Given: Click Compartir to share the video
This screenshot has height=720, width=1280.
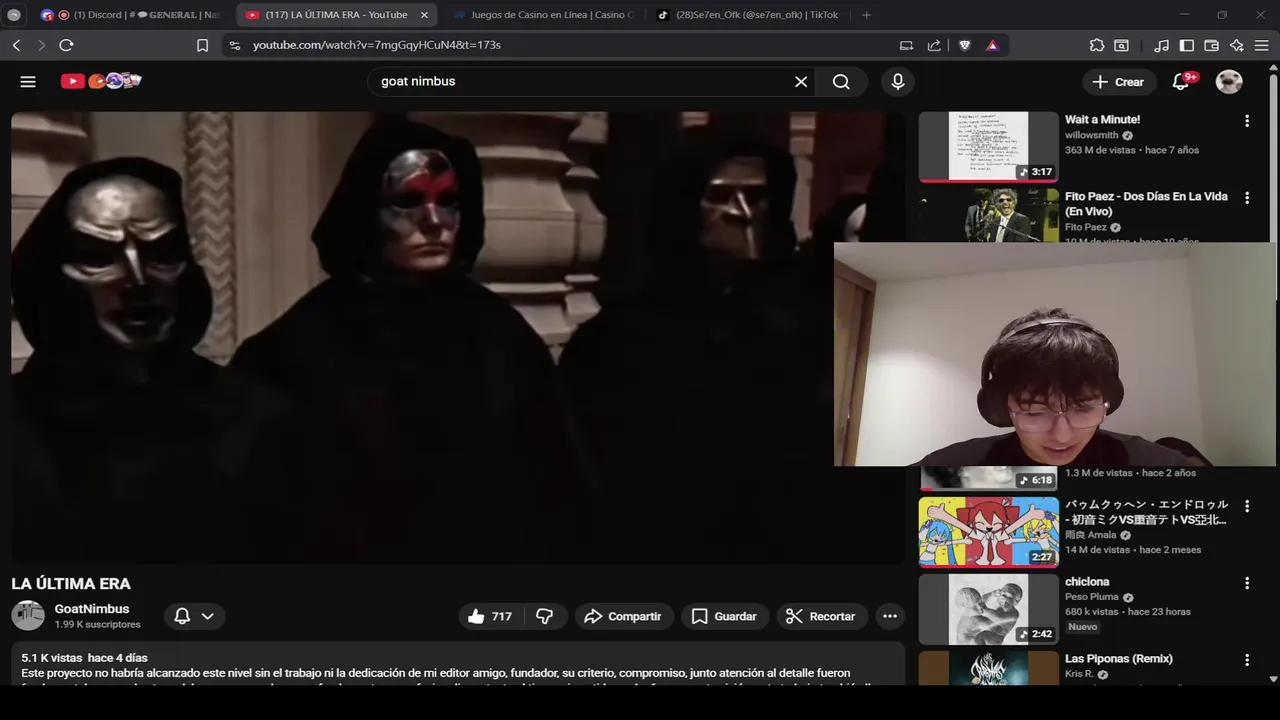Looking at the screenshot, I should (624, 616).
